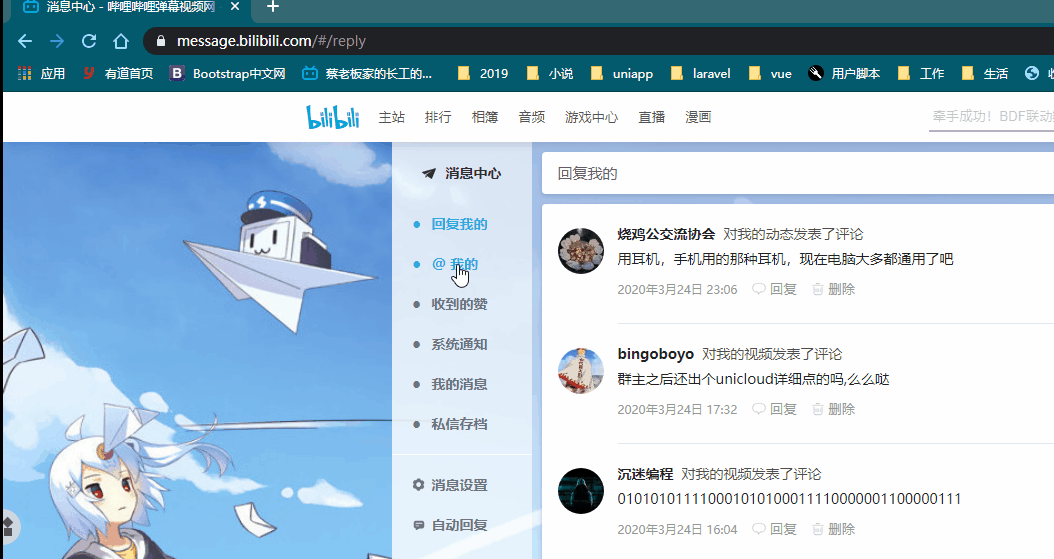
Task: Open a new browser tab with plus
Action: pyautogui.click(x=272, y=7)
